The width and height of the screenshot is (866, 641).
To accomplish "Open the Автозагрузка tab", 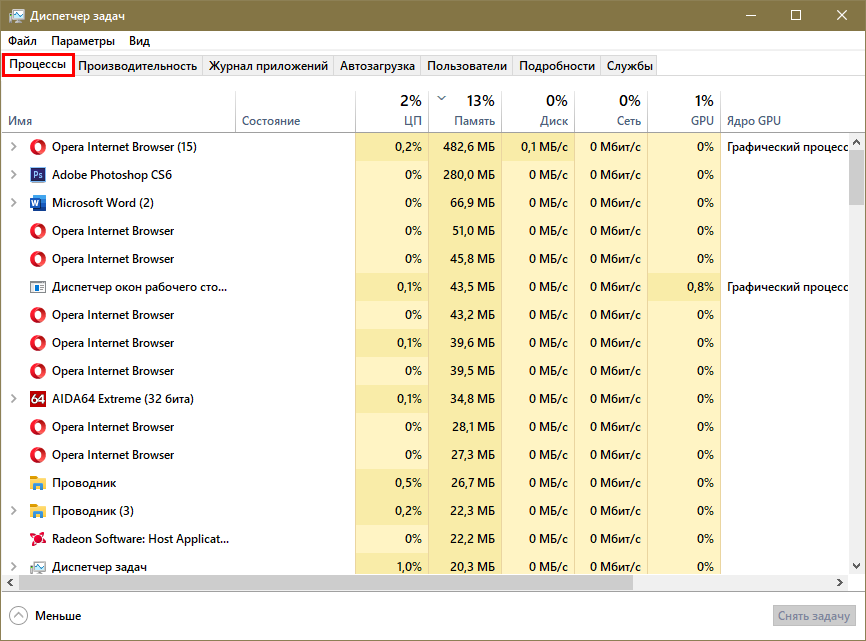I will tap(376, 66).
